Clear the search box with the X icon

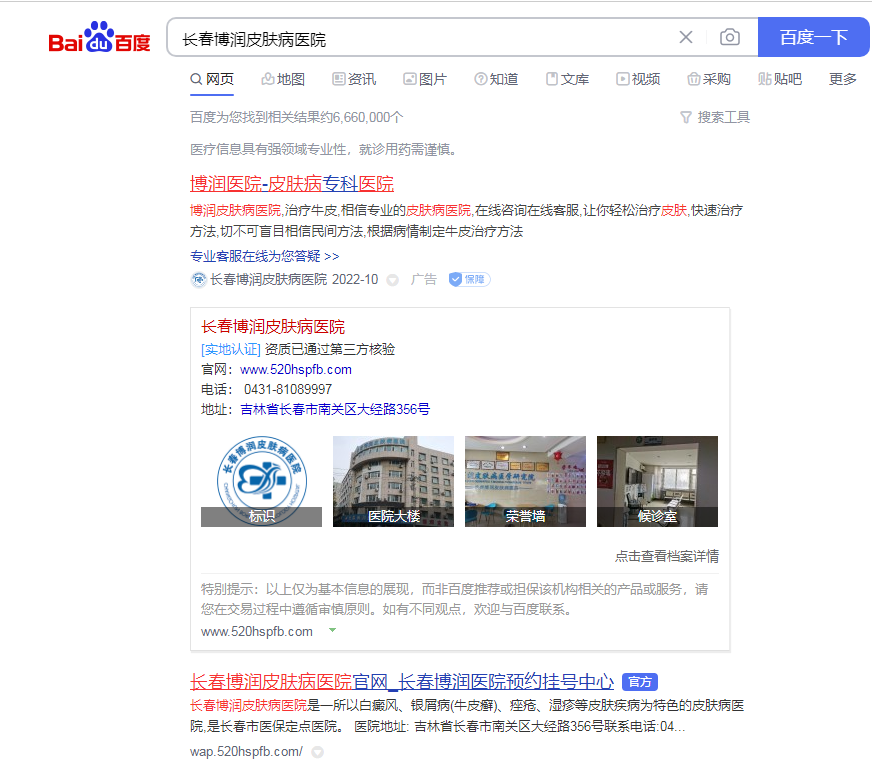pyautogui.click(x=686, y=37)
